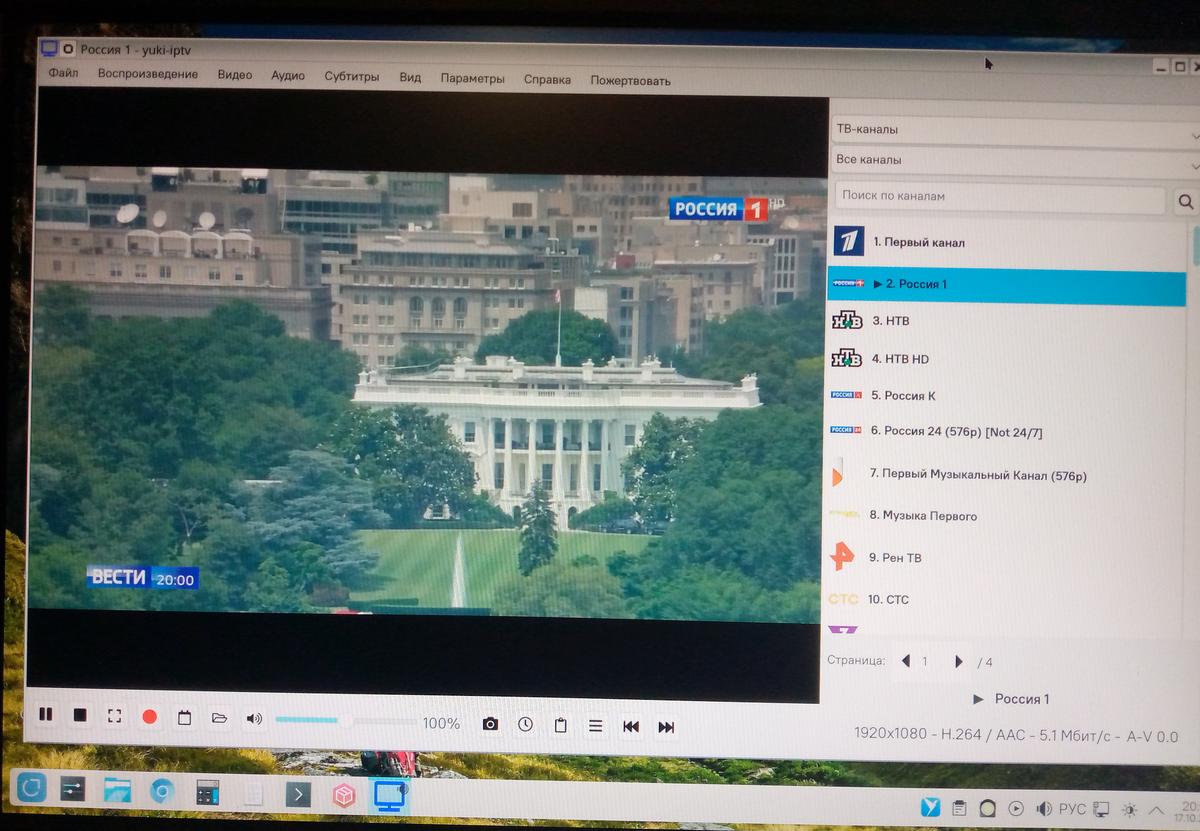This screenshot has height=831, width=1200.
Task: Go to next channel list page
Action: [959, 662]
